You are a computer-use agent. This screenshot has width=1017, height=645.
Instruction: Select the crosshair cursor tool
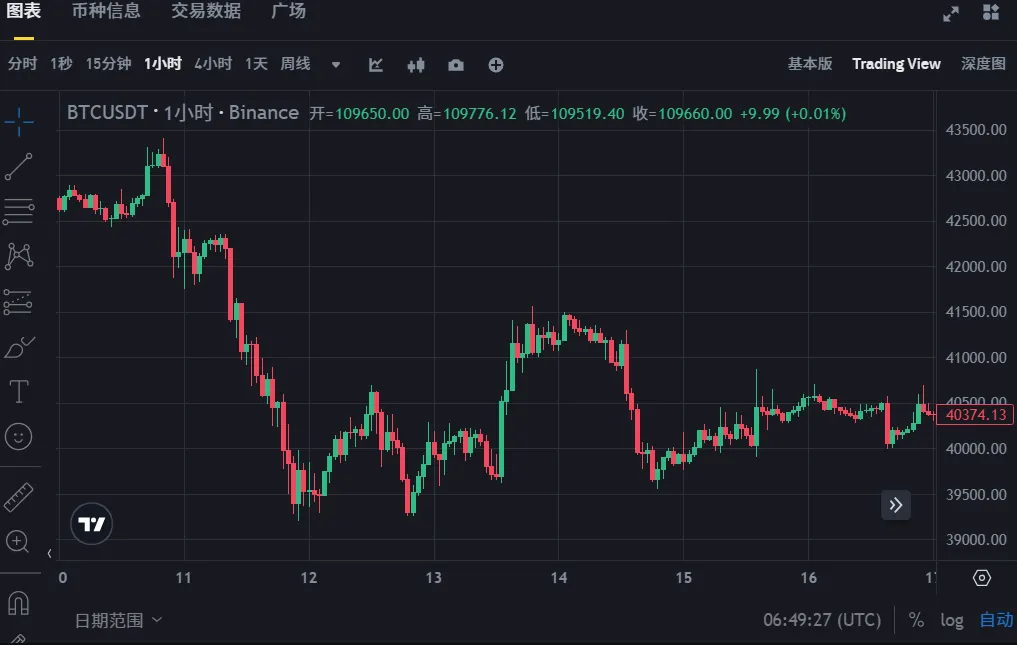[x=20, y=120]
